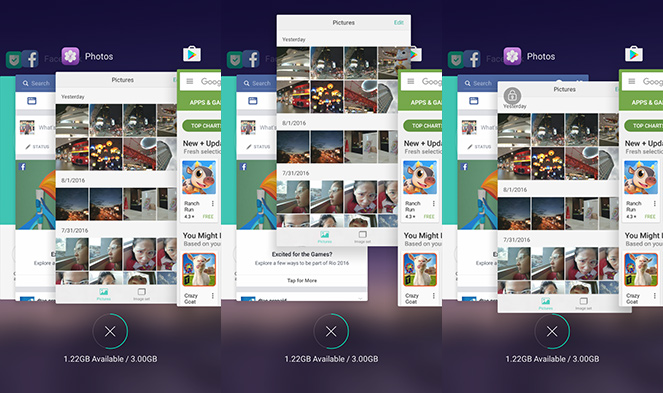Select Pictures tab in the left screen

104,294
